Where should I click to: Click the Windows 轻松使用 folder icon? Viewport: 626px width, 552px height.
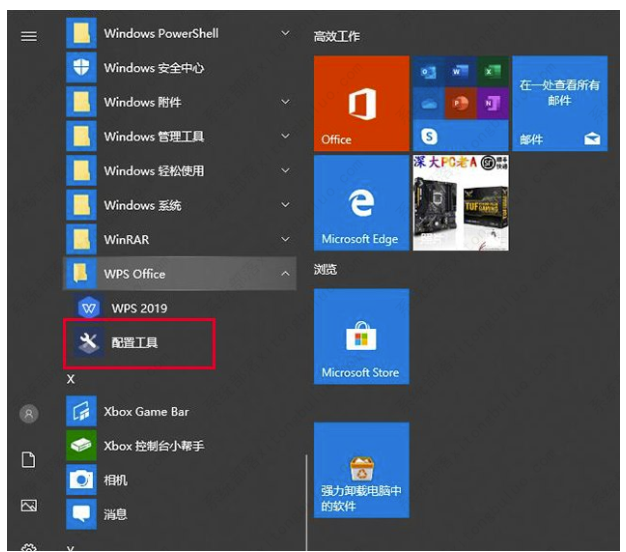(81, 170)
